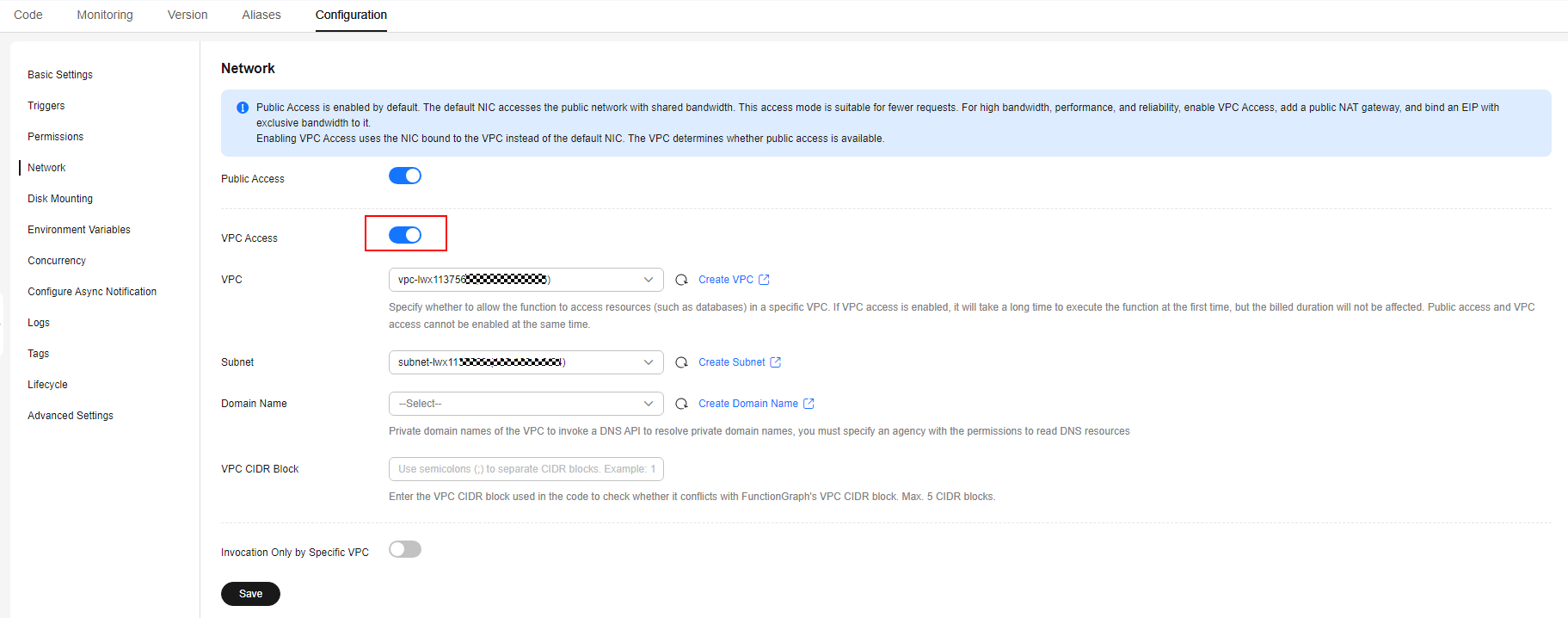This screenshot has width=1568, height=618.
Task: Click the Public Access label
Action: click(x=253, y=179)
